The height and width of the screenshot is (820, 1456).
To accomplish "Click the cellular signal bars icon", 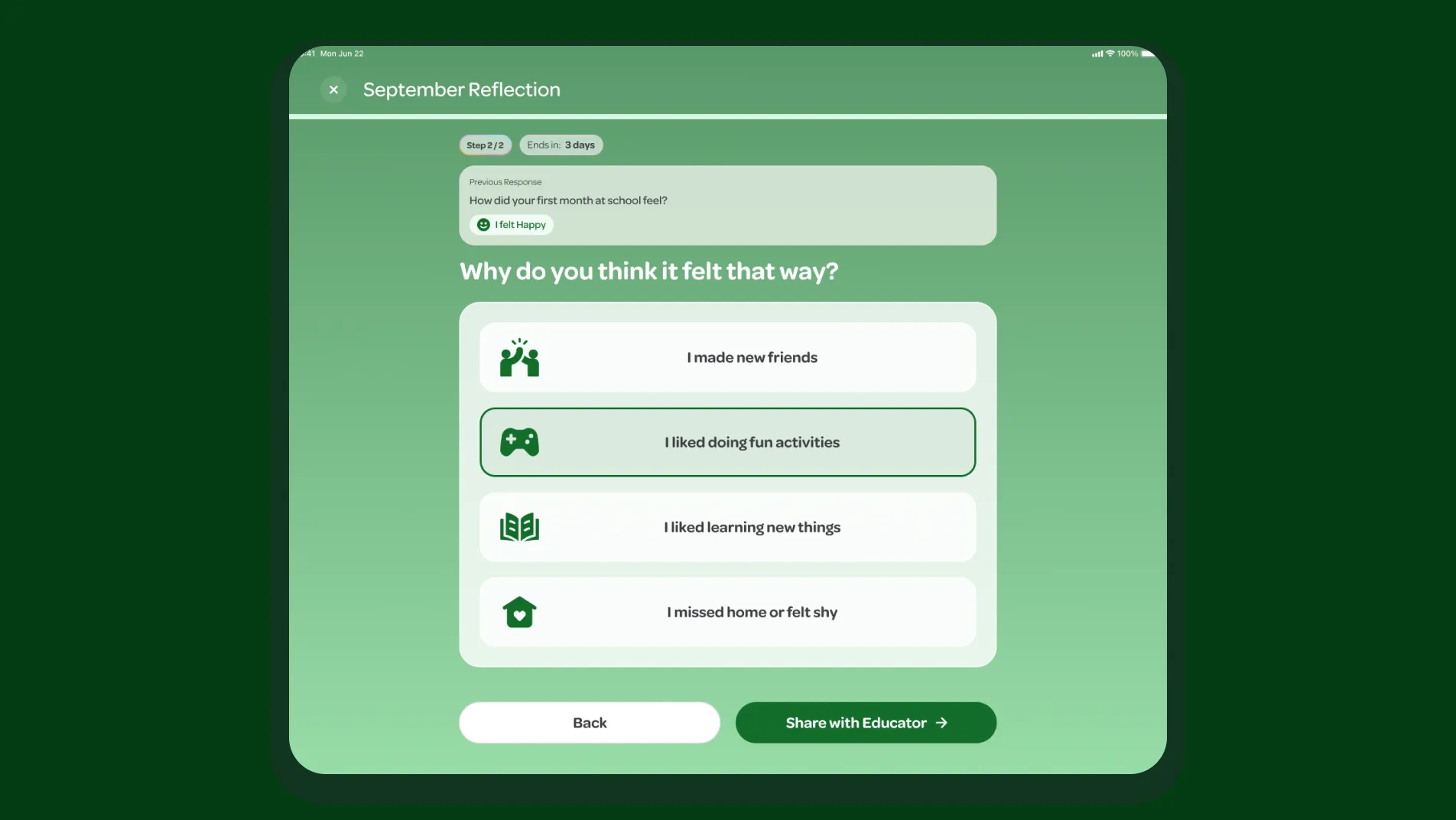I will click(1097, 54).
